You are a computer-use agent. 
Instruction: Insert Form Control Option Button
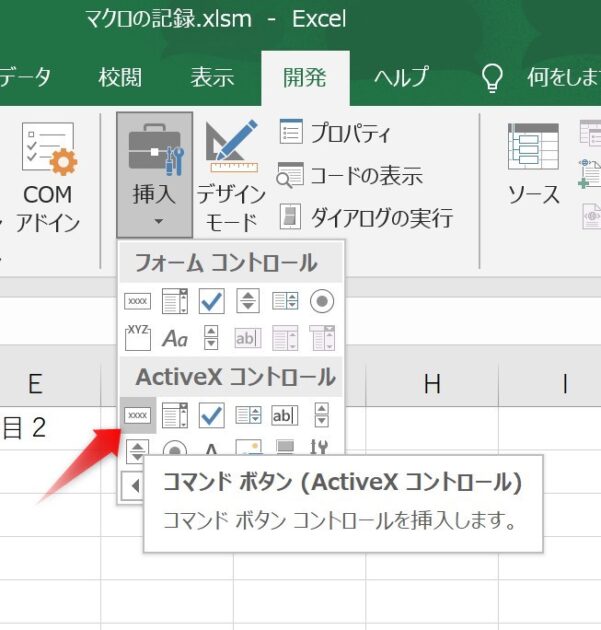[322, 301]
